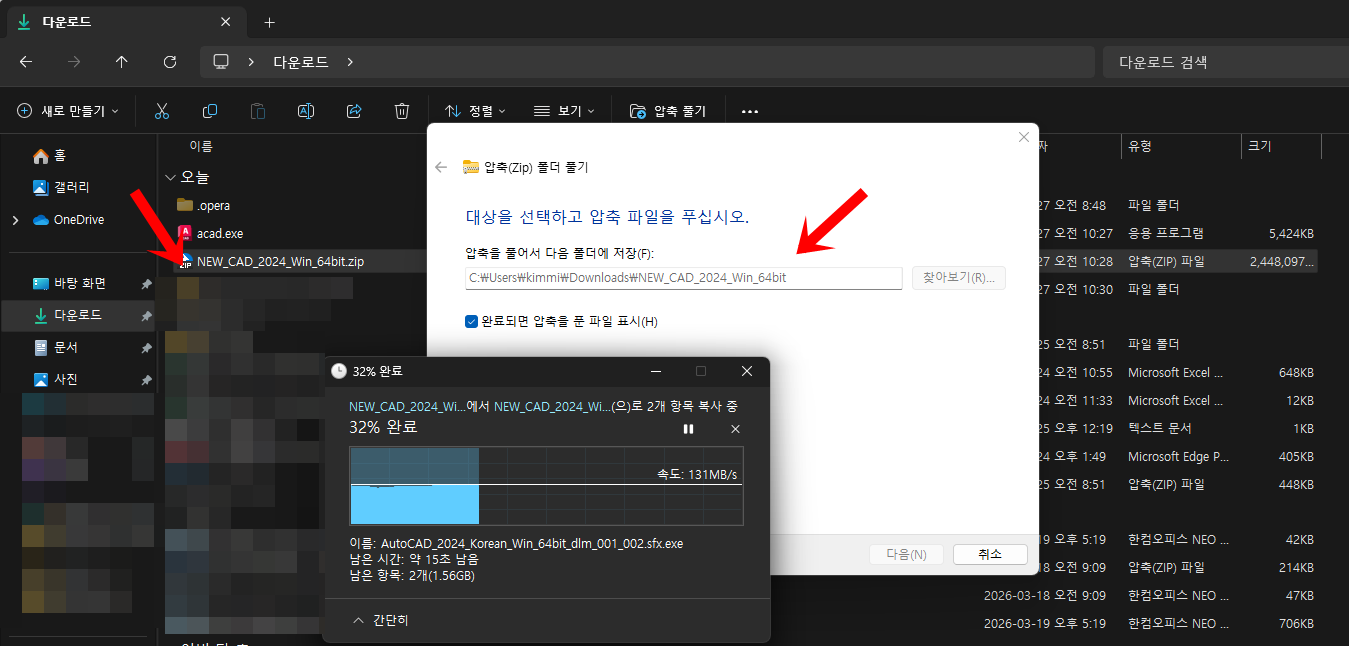Click the 5,424KB size cell
This screenshot has width=1349, height=646.
point(1291,233)
